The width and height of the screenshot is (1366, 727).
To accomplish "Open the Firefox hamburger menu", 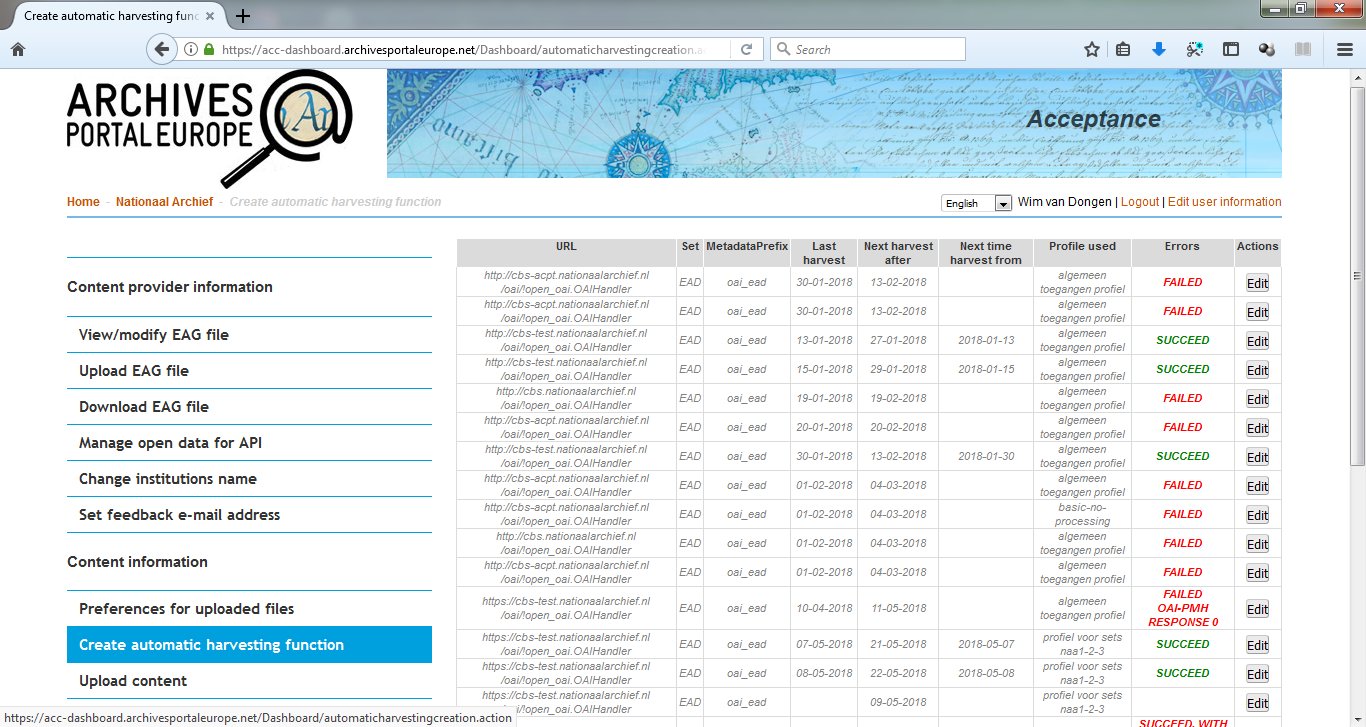I will 1345,49.
